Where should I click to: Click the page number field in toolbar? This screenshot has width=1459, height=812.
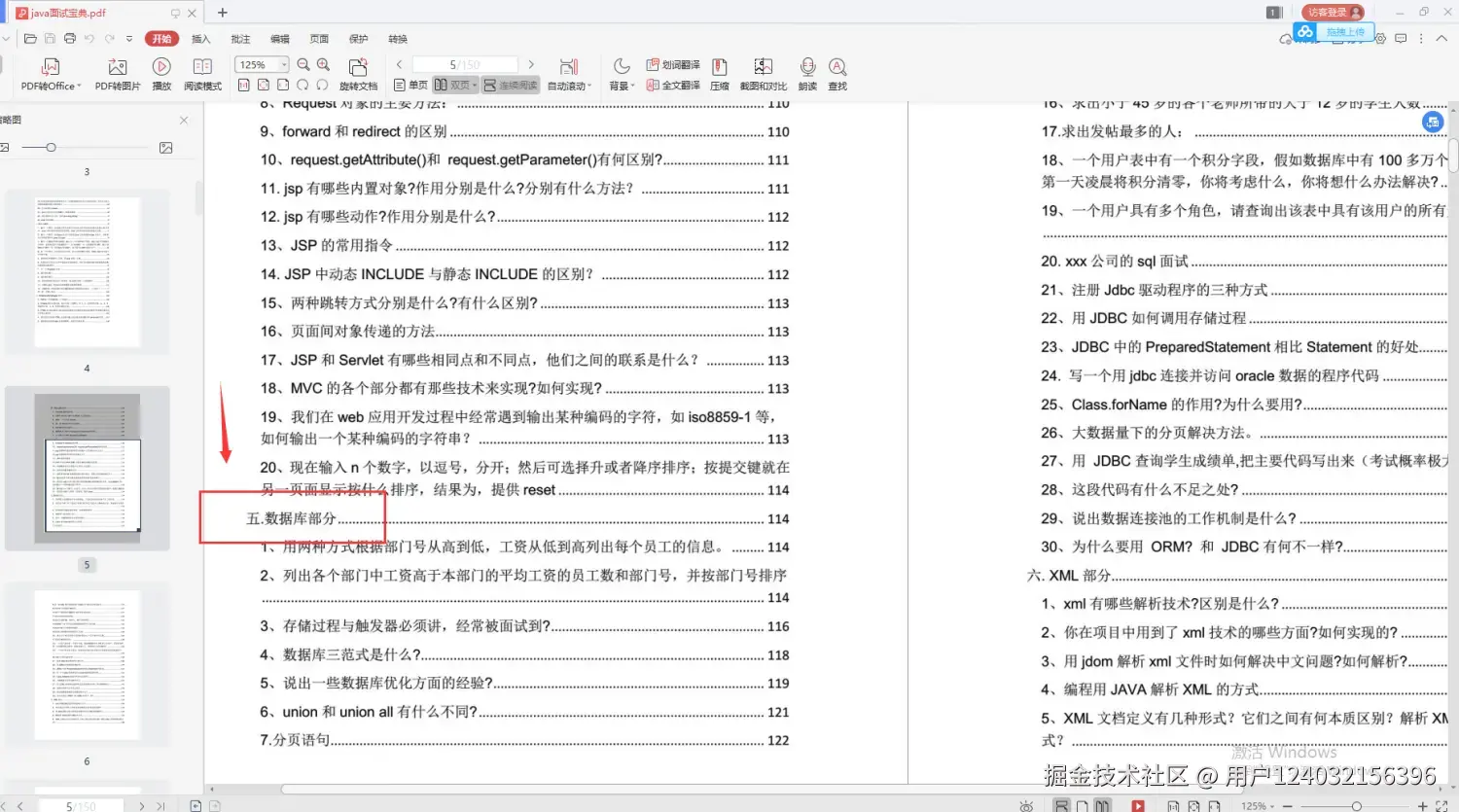465,64
